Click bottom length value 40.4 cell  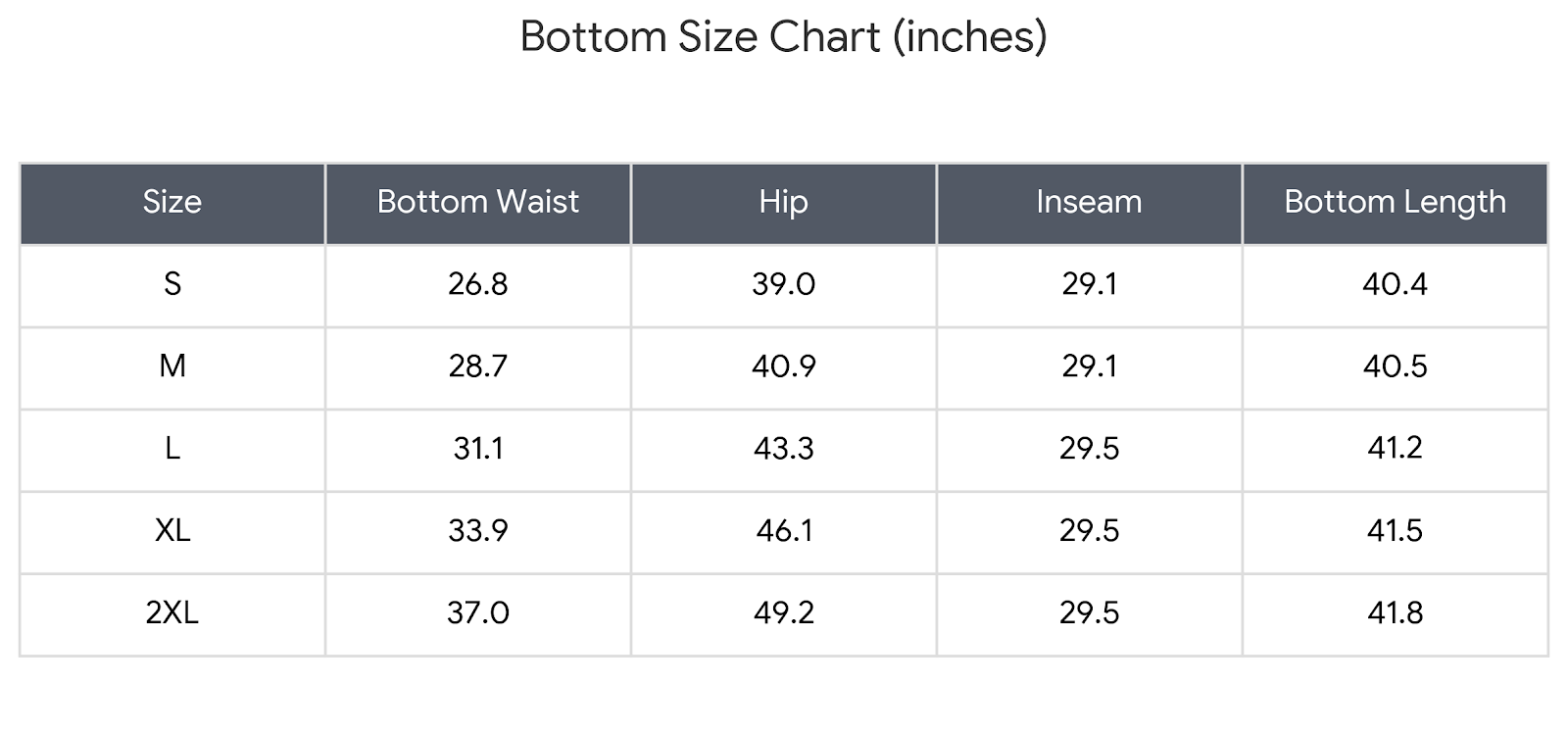point(1395,284)
